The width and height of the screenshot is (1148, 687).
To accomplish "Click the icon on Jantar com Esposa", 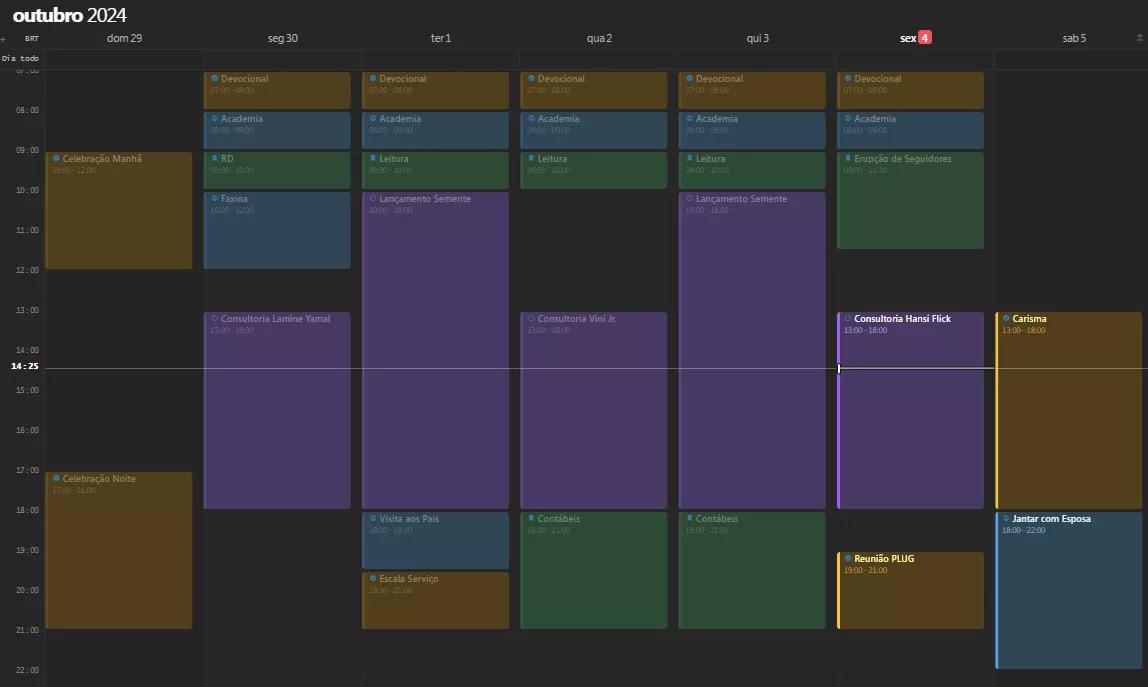I will point(1005,519).
